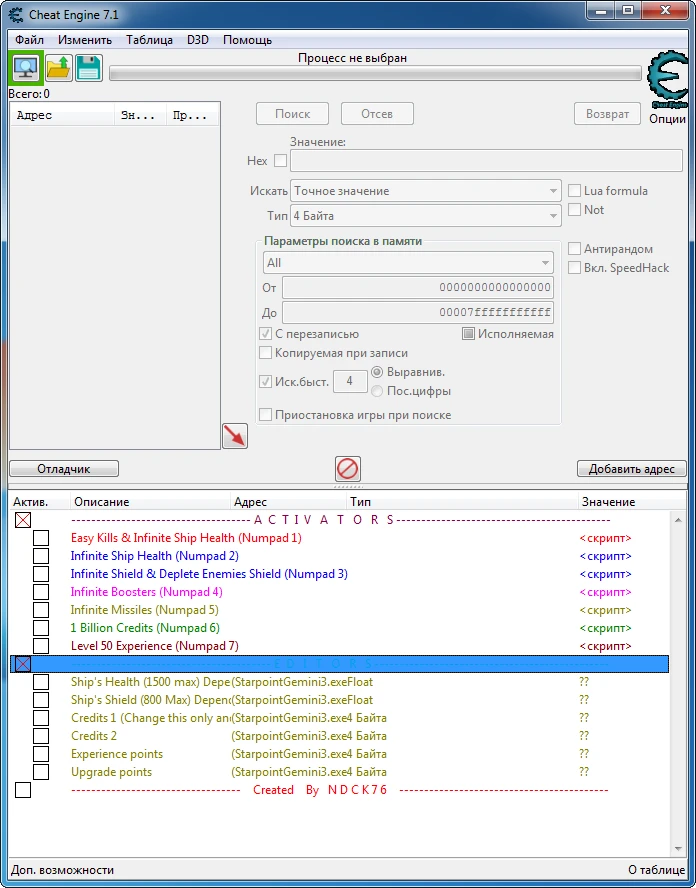This screenshot has height=888, width=696.
Task: Select the Upgrade points ?? value
Action: coord(584,772)
